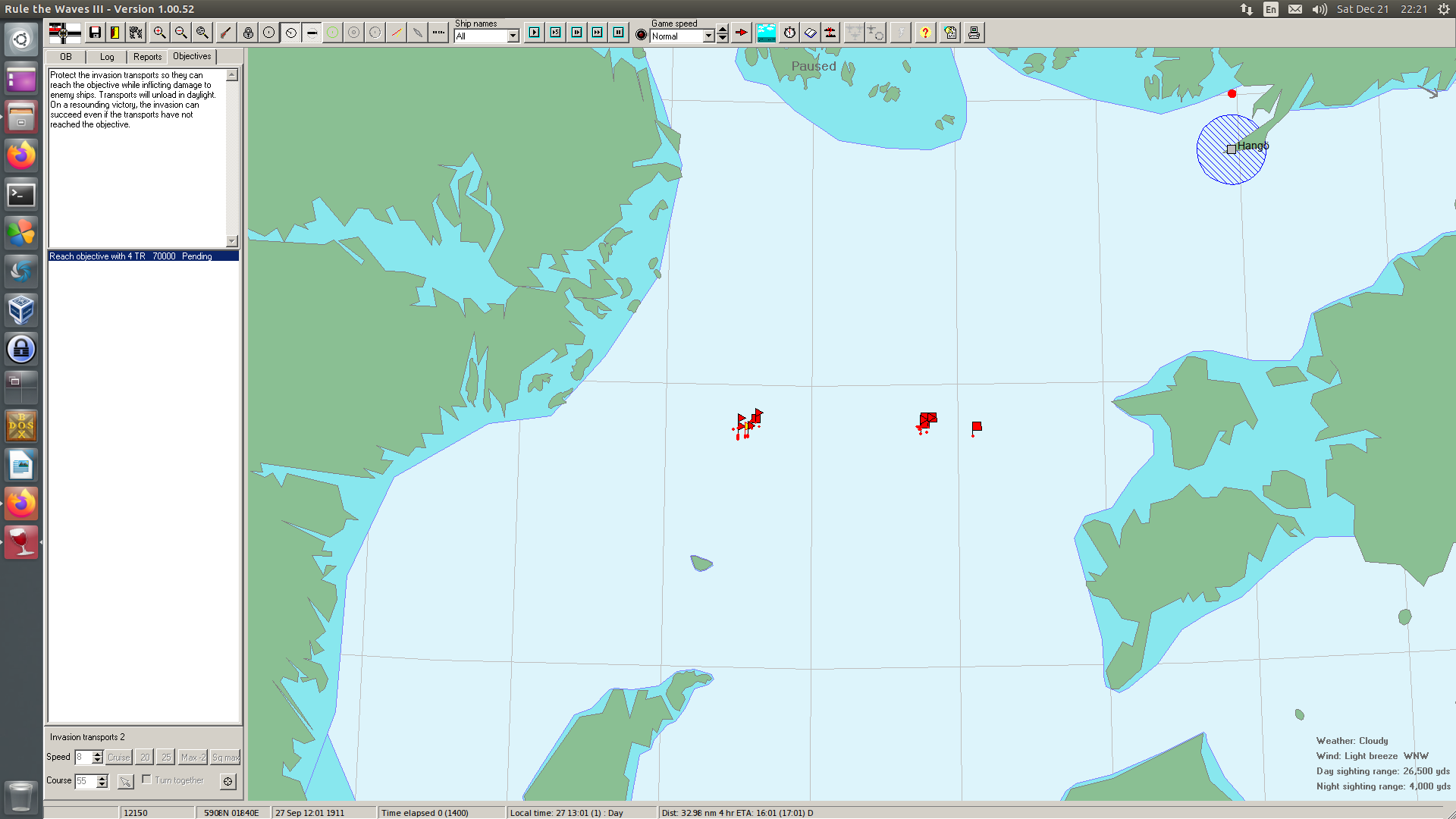
Task: Click the play-5 step playback button
Action: 556,33
